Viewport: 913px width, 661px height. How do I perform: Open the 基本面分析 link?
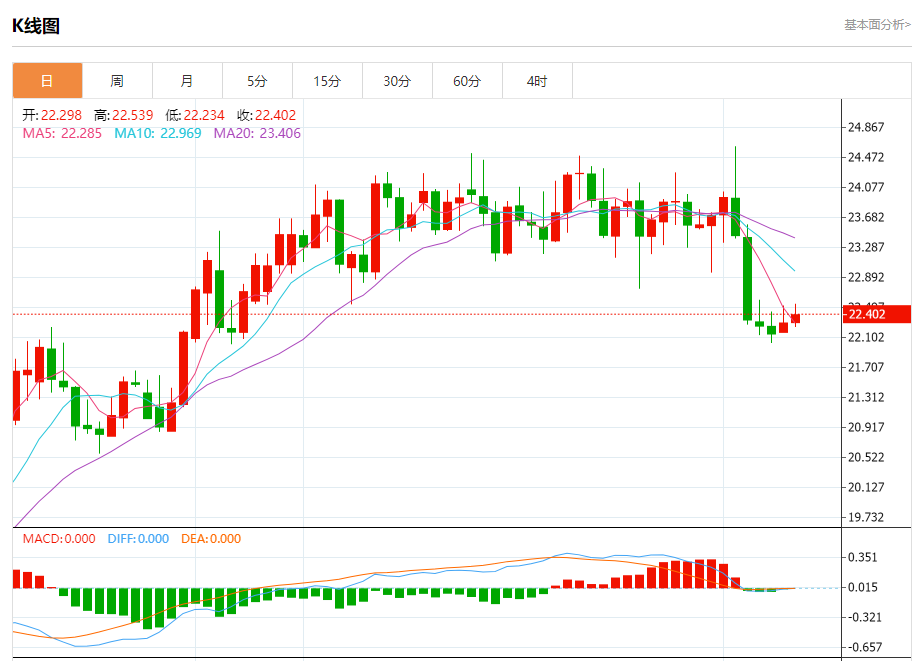point(877,24)
